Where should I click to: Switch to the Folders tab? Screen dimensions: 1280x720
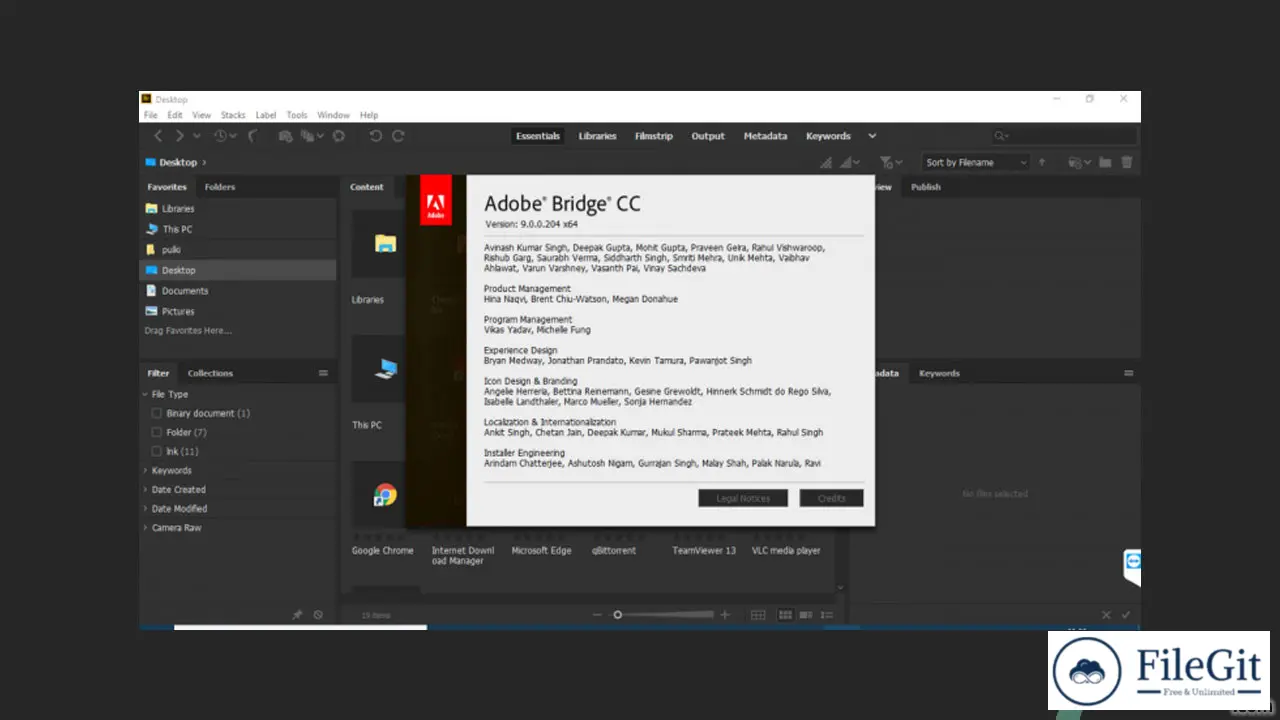pos(220,187)
